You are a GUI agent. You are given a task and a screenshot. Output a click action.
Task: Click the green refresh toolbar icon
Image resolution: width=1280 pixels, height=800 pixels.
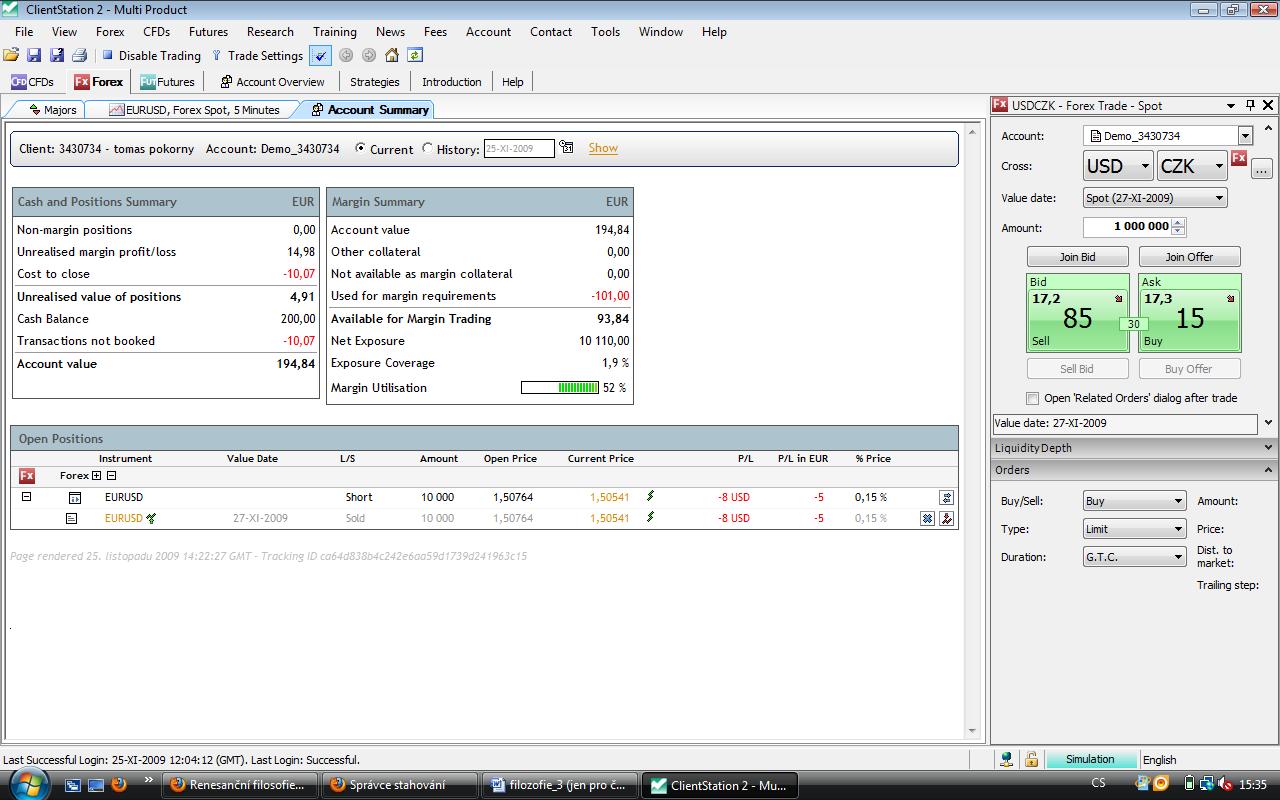tap(415, 55)
